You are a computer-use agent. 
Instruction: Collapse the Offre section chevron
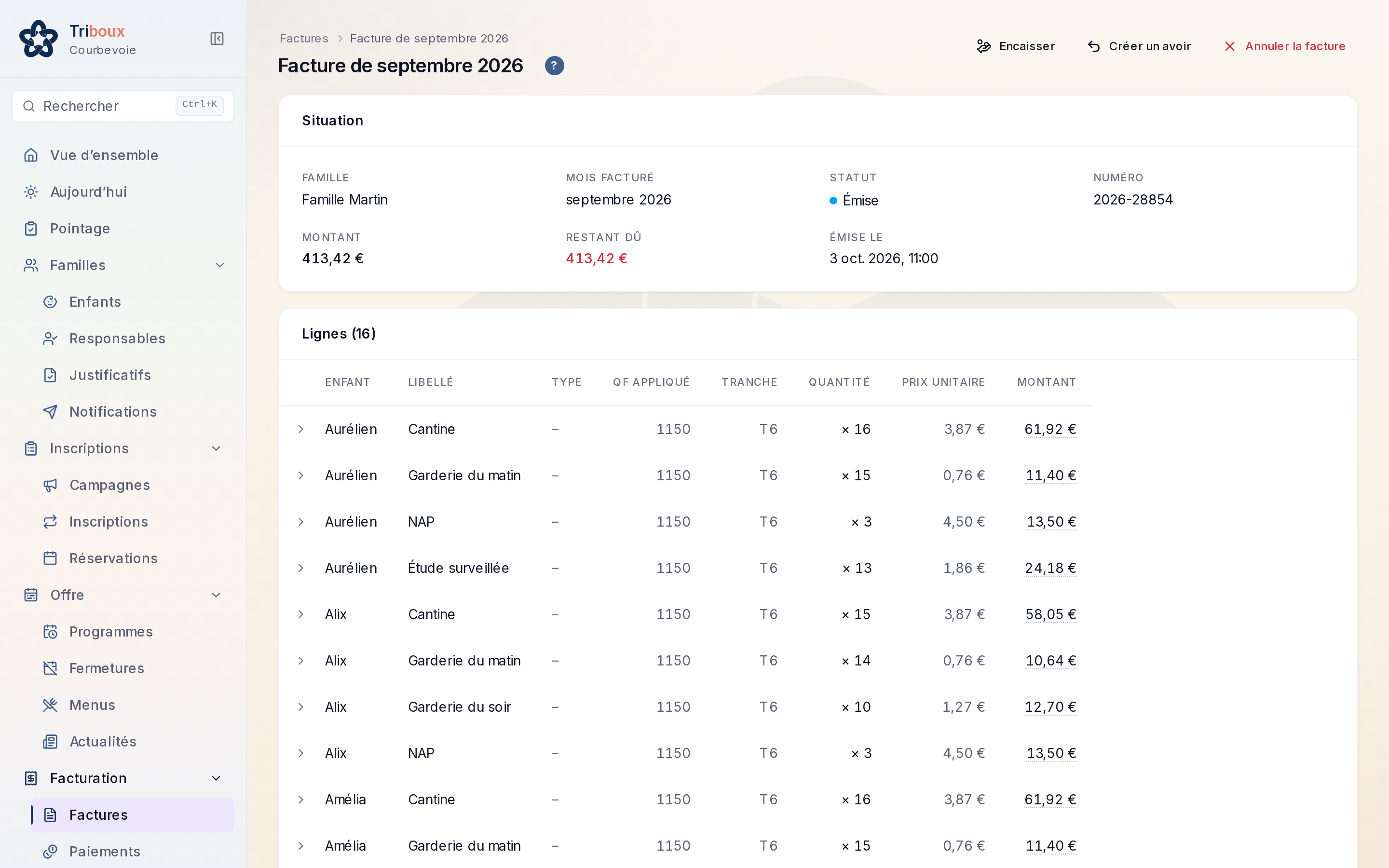coord(217,596)
